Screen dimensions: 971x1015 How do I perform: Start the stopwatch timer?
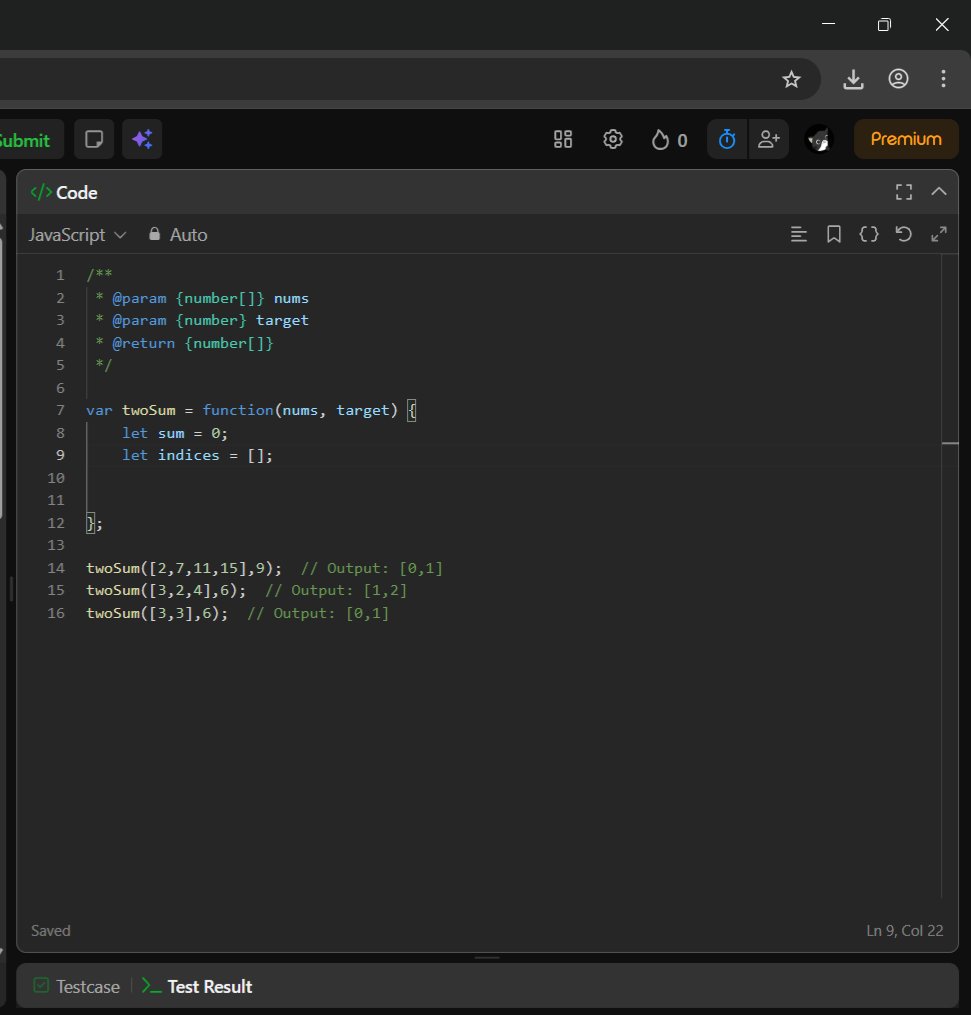tap(727, 139)
